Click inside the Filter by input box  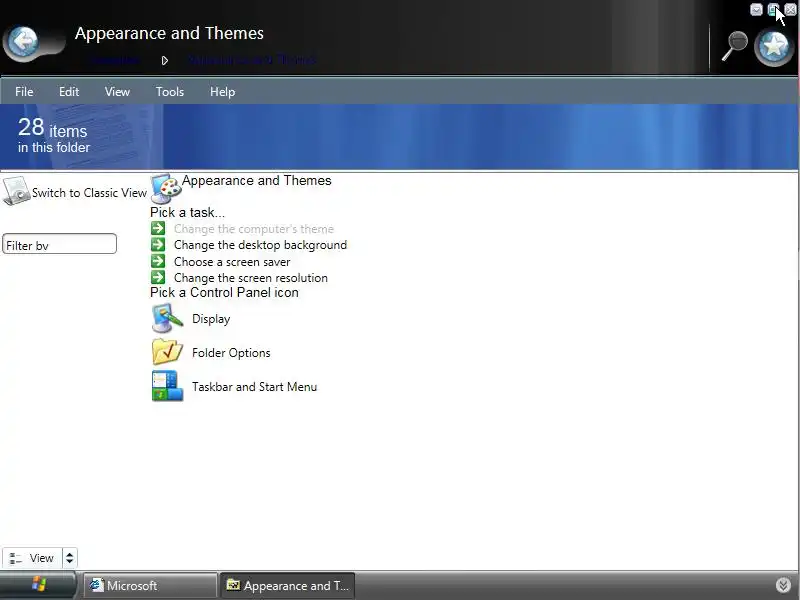tap(59, 244)
